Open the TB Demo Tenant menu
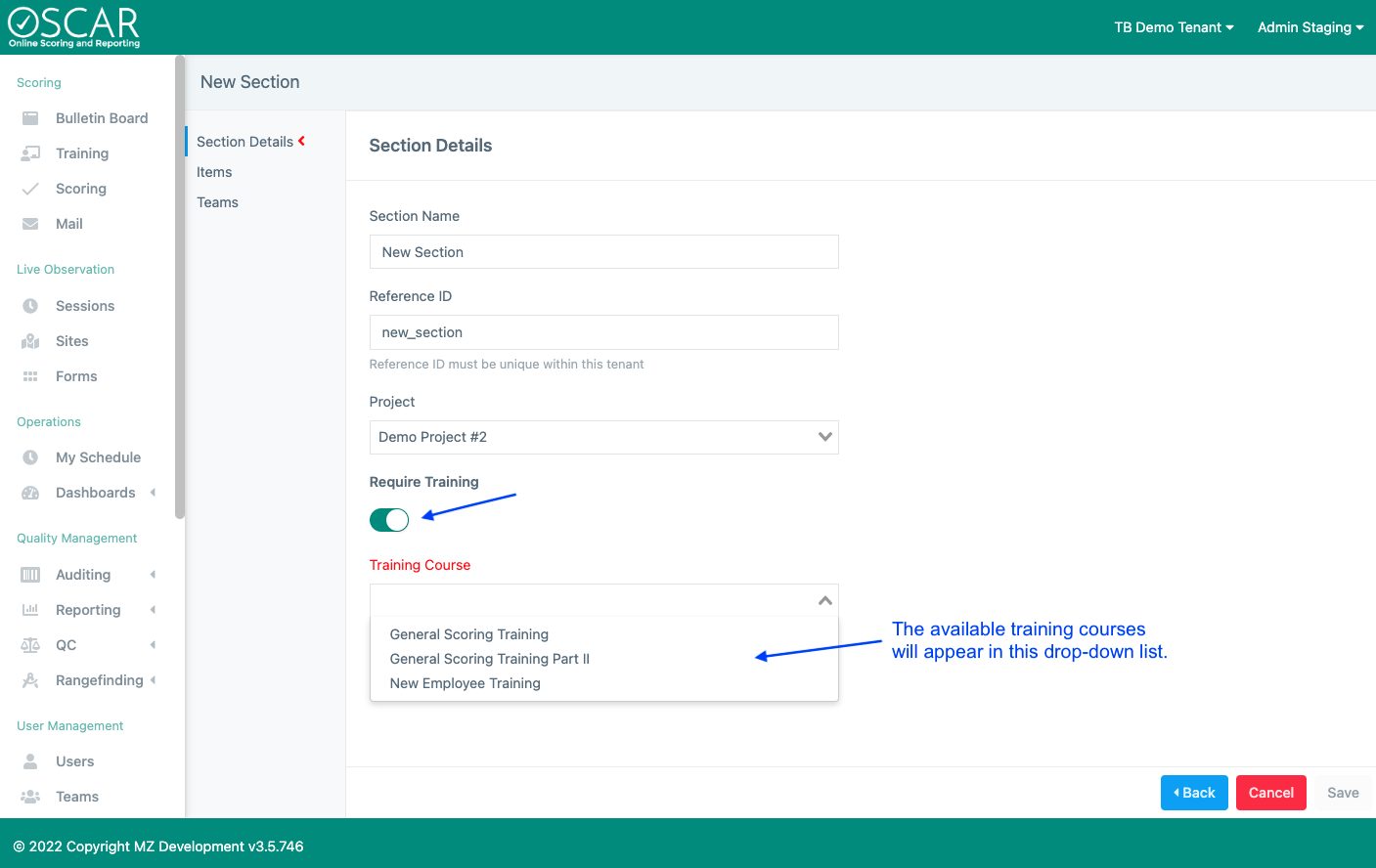Screen dimensions: 1376x868 [1174, 27]
